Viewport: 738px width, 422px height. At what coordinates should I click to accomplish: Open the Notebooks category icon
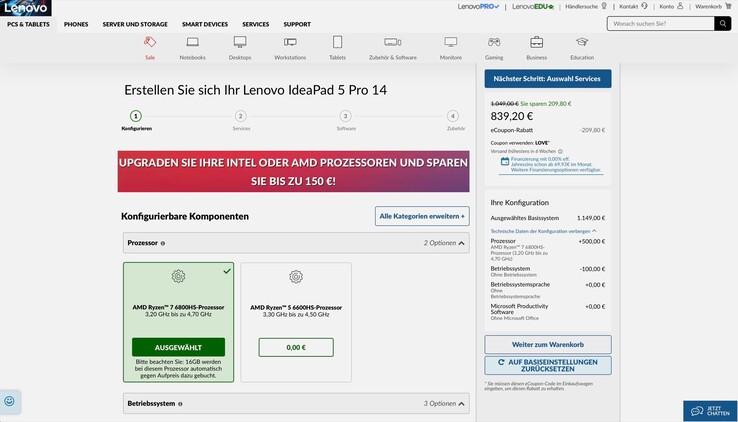(193, 43)
